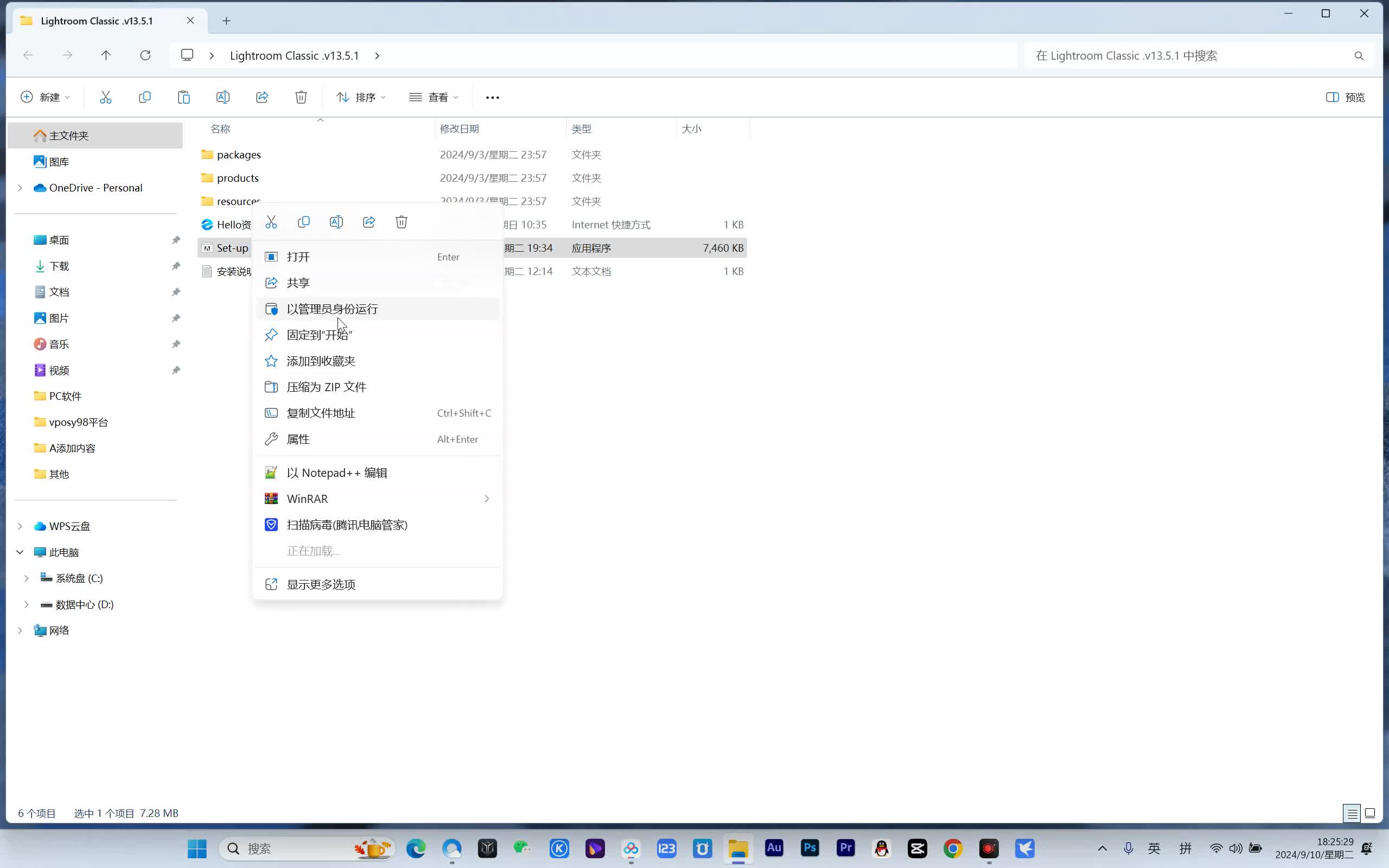Open the 排序 sort dropdown
This screenshot has height=868, width=1389.
(360, 97)
